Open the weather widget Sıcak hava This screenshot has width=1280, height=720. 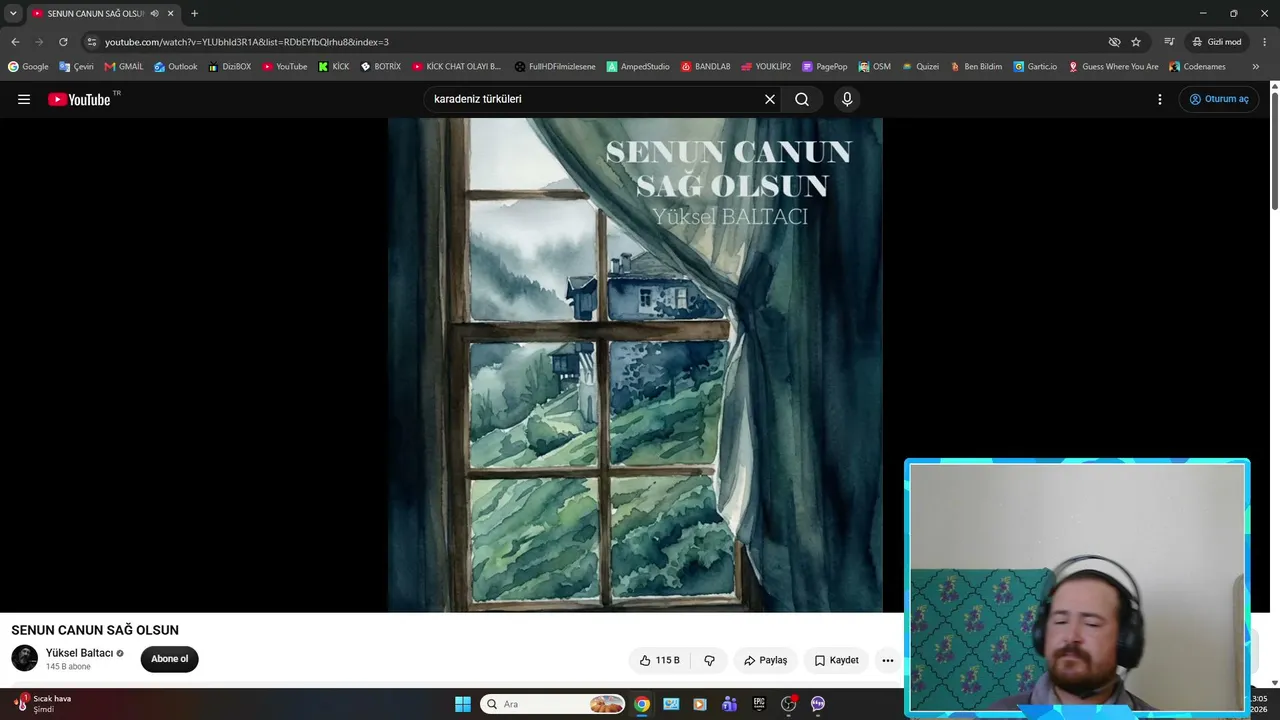click(42, 703)
